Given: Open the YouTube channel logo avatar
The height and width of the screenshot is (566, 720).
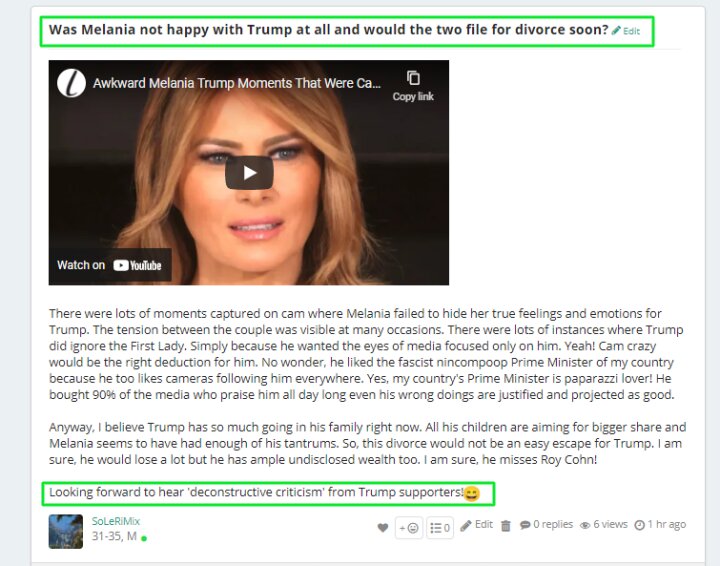Looking at the screenshot, I should 71,83.
